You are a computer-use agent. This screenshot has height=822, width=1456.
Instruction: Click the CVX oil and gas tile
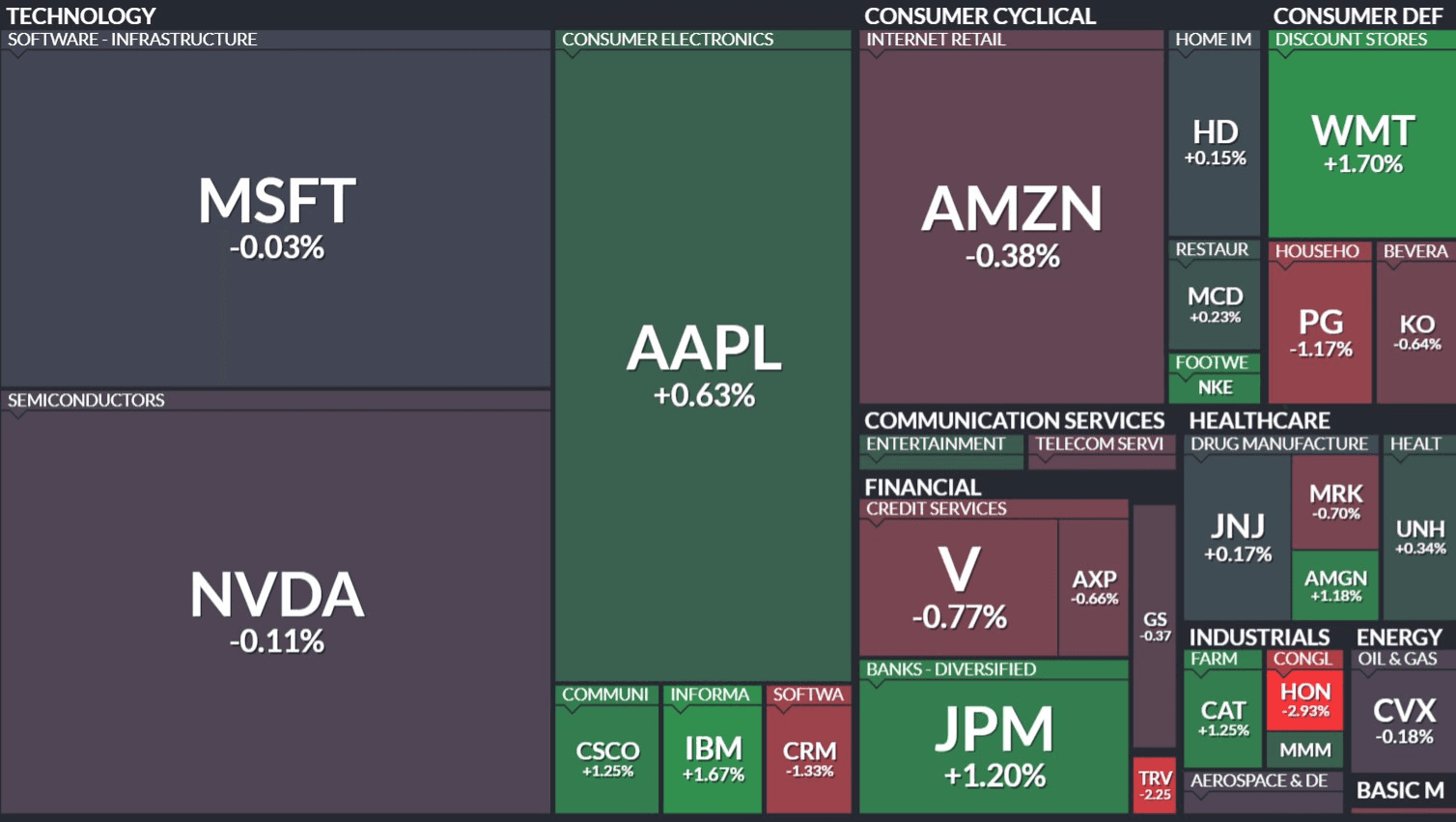tap(1403, 721)
